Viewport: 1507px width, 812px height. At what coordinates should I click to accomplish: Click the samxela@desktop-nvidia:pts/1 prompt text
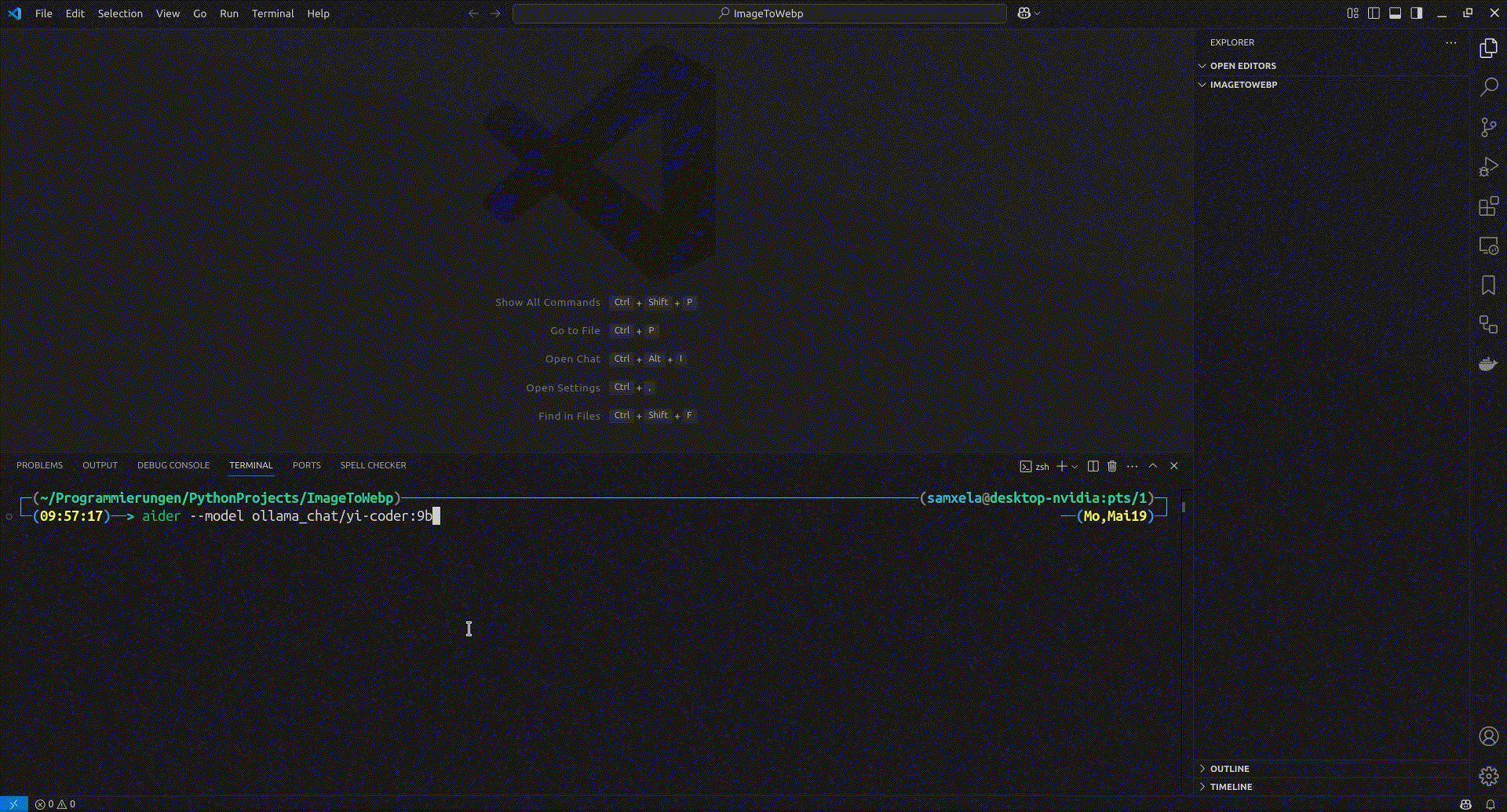pyautogui.click(x=1037, y=498)
